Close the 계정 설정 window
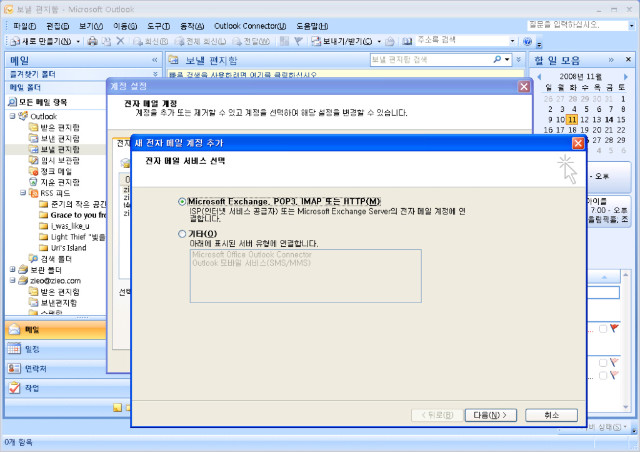The height and width of the screenshot is (452, 640). point(524,87)
